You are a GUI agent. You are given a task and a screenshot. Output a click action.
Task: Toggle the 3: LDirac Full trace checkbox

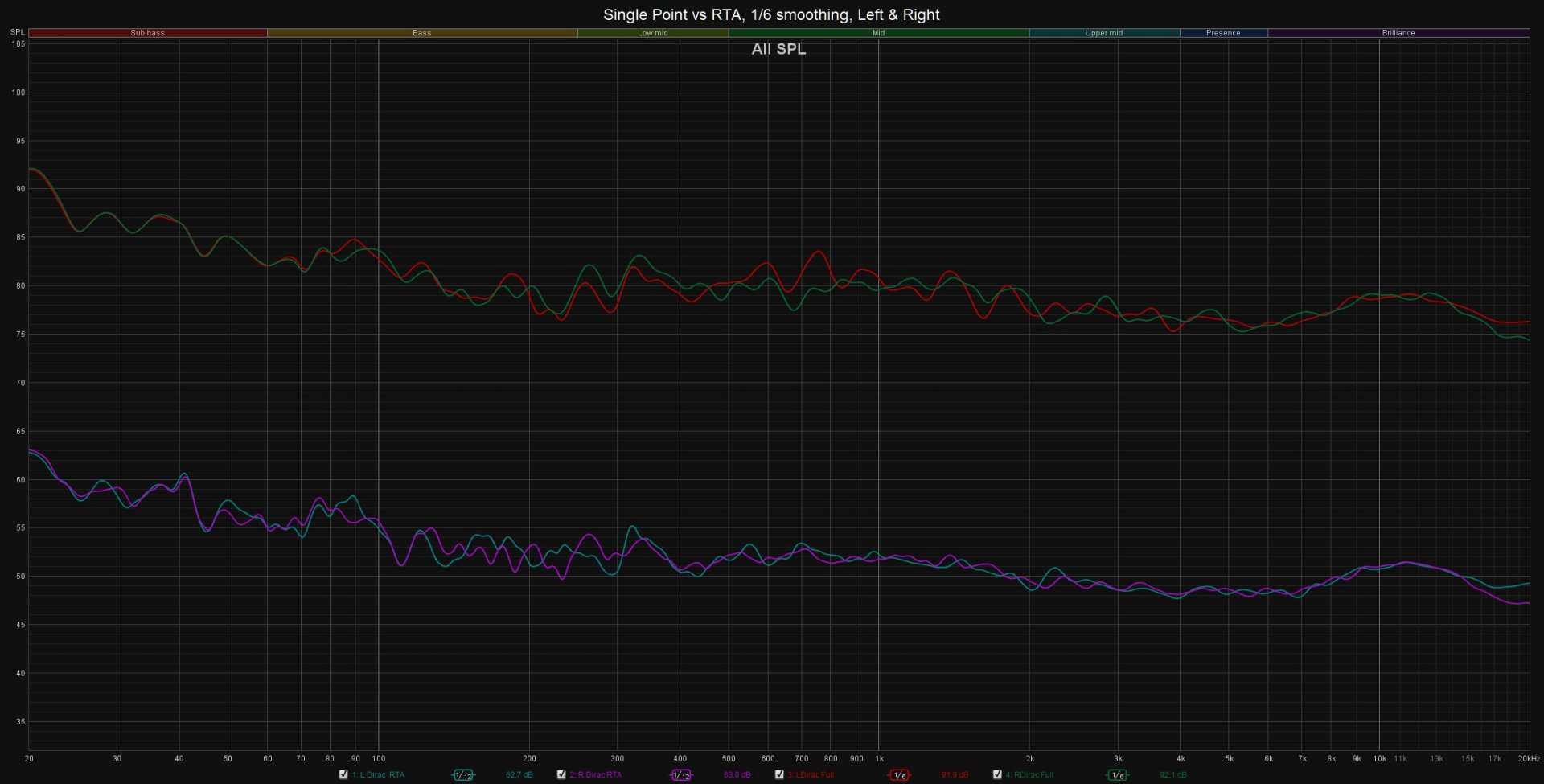click(x=779, y=774)
